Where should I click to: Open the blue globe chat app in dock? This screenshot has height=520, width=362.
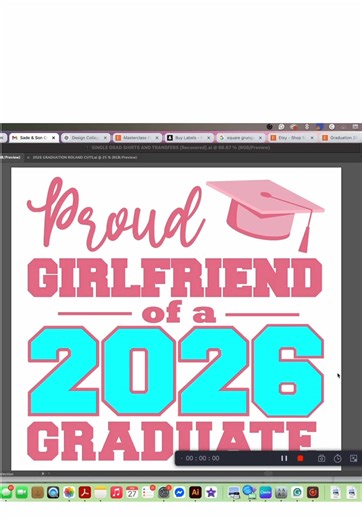coord(249,492)
